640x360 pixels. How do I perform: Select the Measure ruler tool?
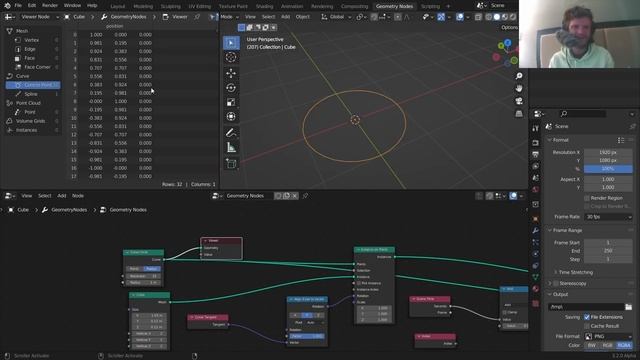231,148
